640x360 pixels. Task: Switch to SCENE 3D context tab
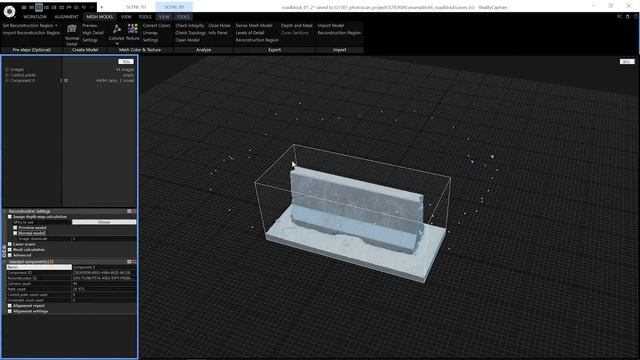click(174, 7)
